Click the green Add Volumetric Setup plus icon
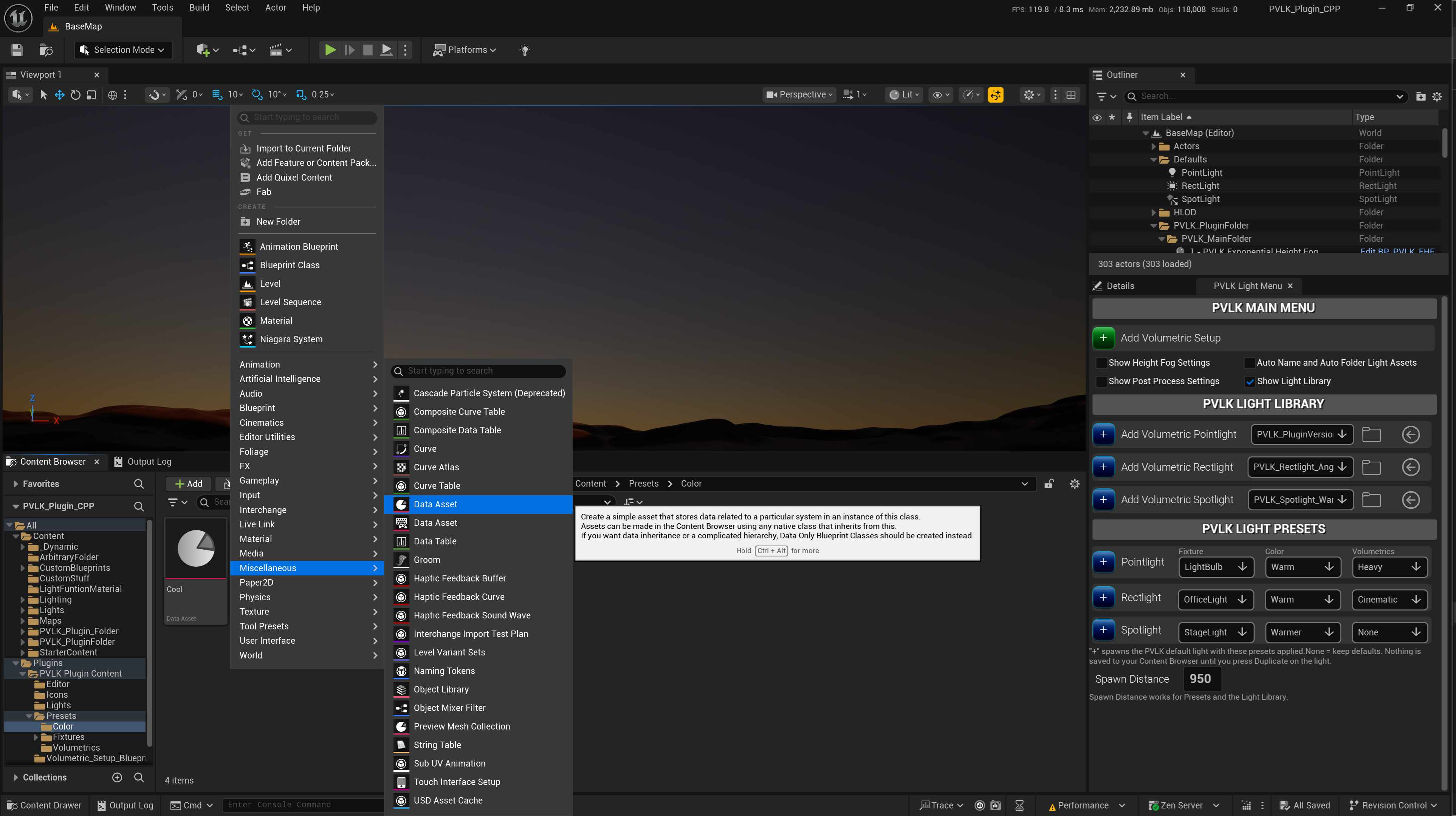This screenshot has width=1456, height=816. [1103, 338]
